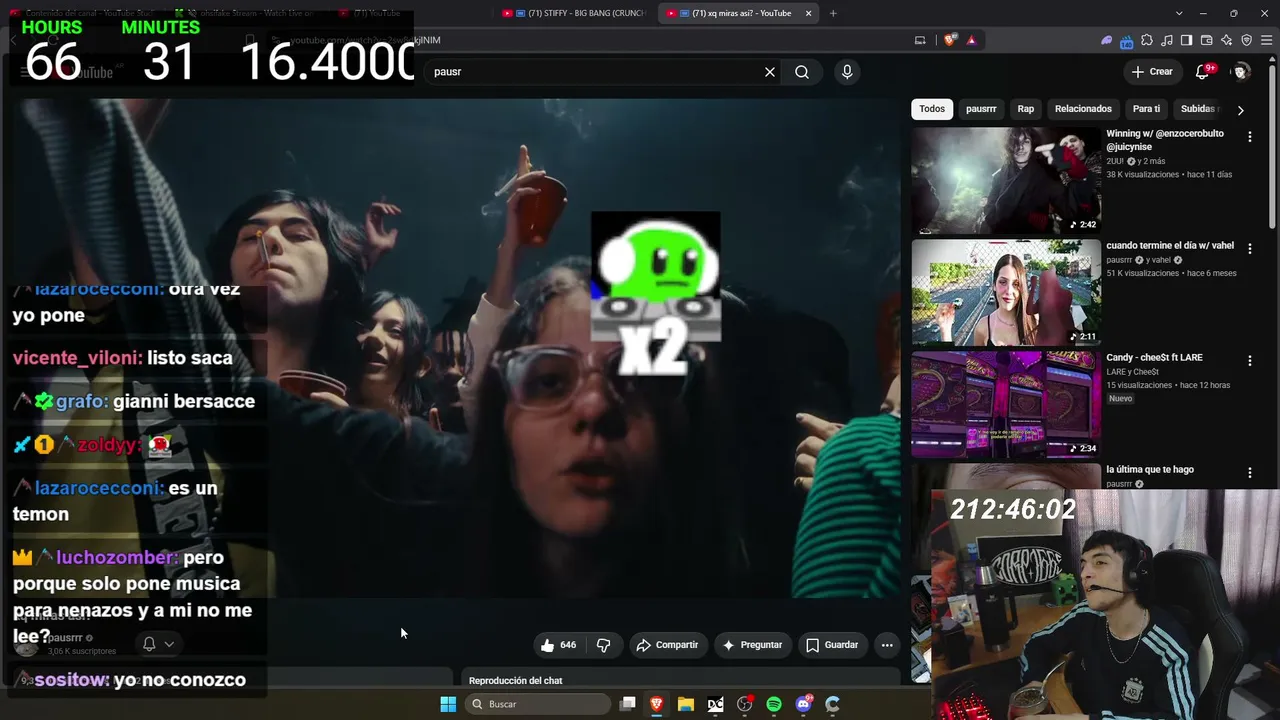
Task: Open more actions menu under the video
Action: pos(887,645)
